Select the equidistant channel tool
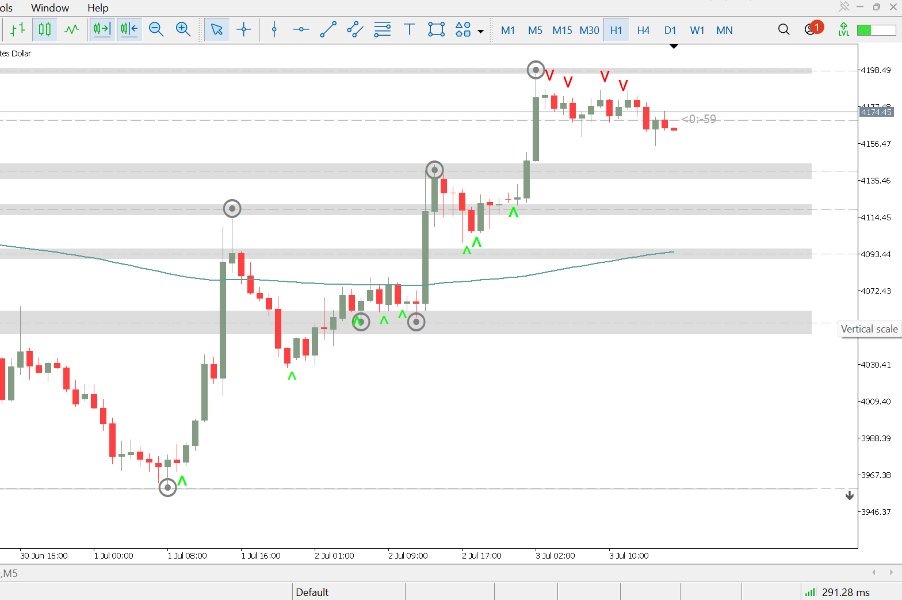This screenshot has width=902, height=600. (x=356, y=29)
